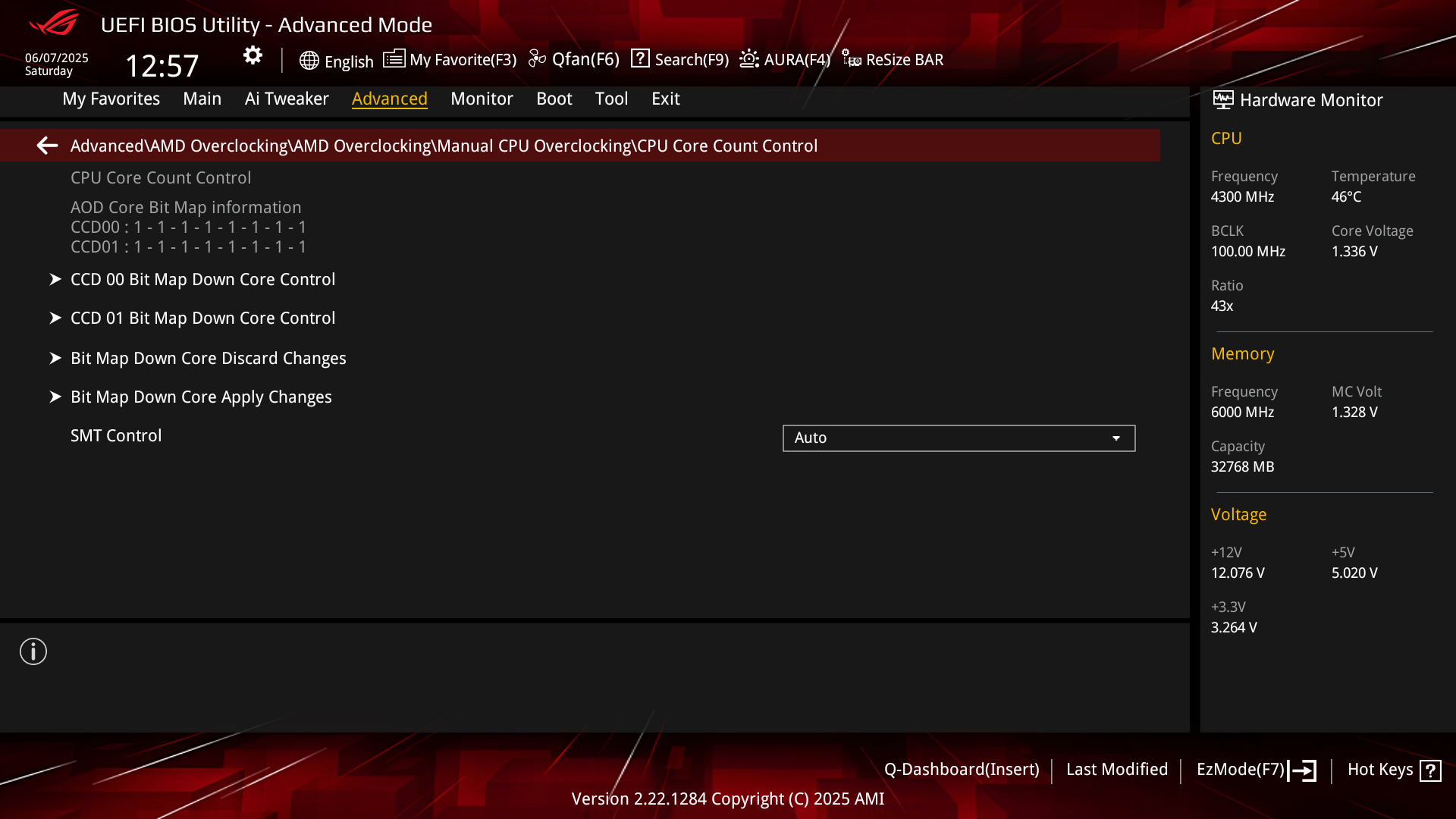Click the breadcrumb path text
The height and width of the screenshot is (819, 1456).
(x=444, y=146)
